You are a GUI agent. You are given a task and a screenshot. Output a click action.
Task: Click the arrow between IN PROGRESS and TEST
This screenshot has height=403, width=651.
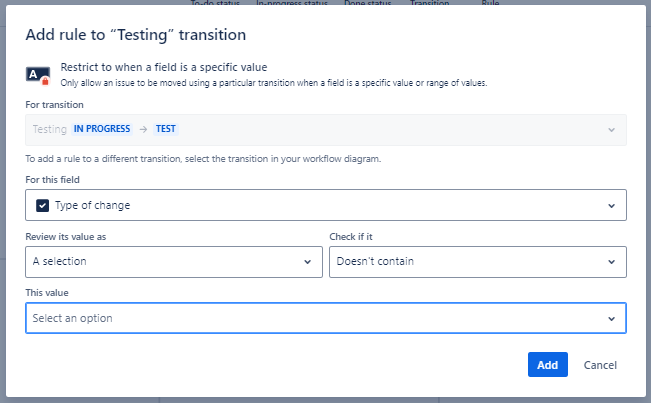[x=143, y=129]
